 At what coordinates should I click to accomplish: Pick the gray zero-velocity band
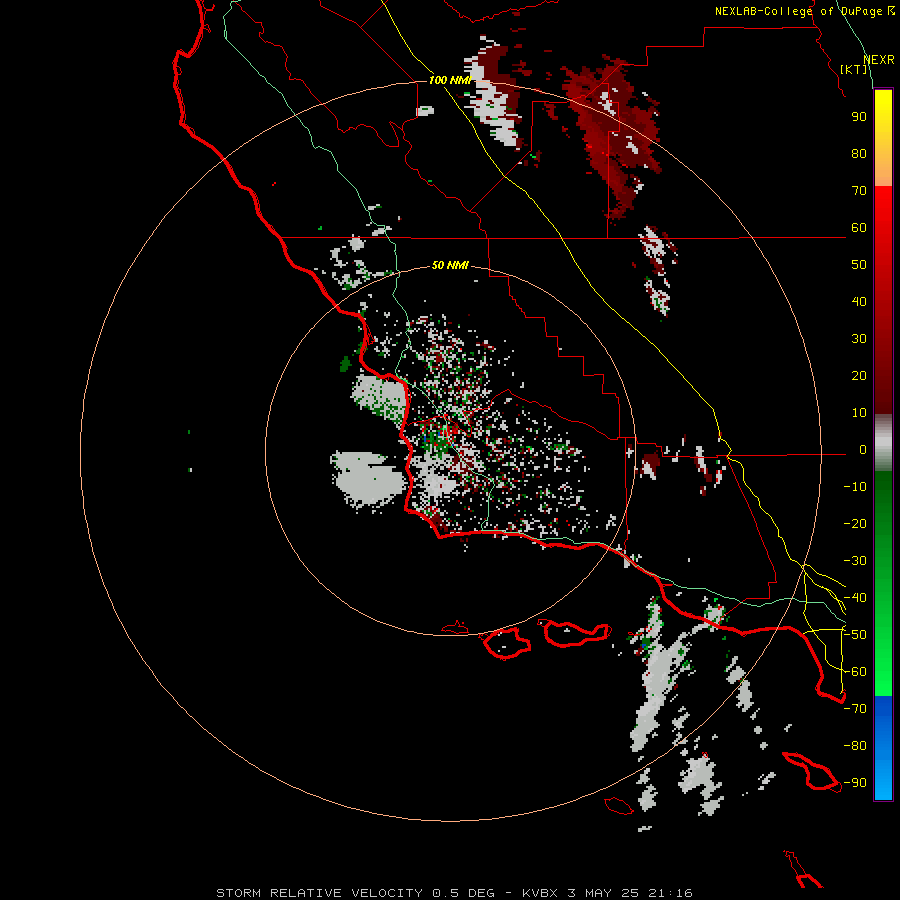[883, 443]
